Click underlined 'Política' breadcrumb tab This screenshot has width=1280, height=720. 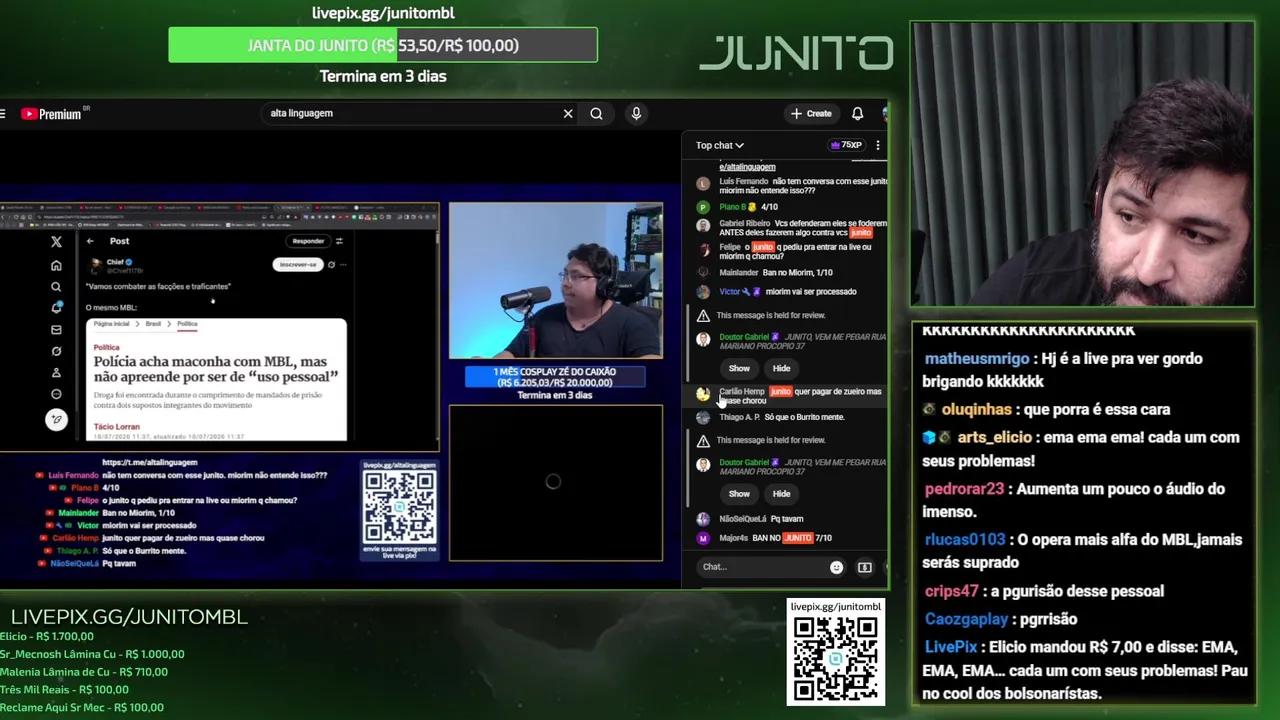(187, 324)
